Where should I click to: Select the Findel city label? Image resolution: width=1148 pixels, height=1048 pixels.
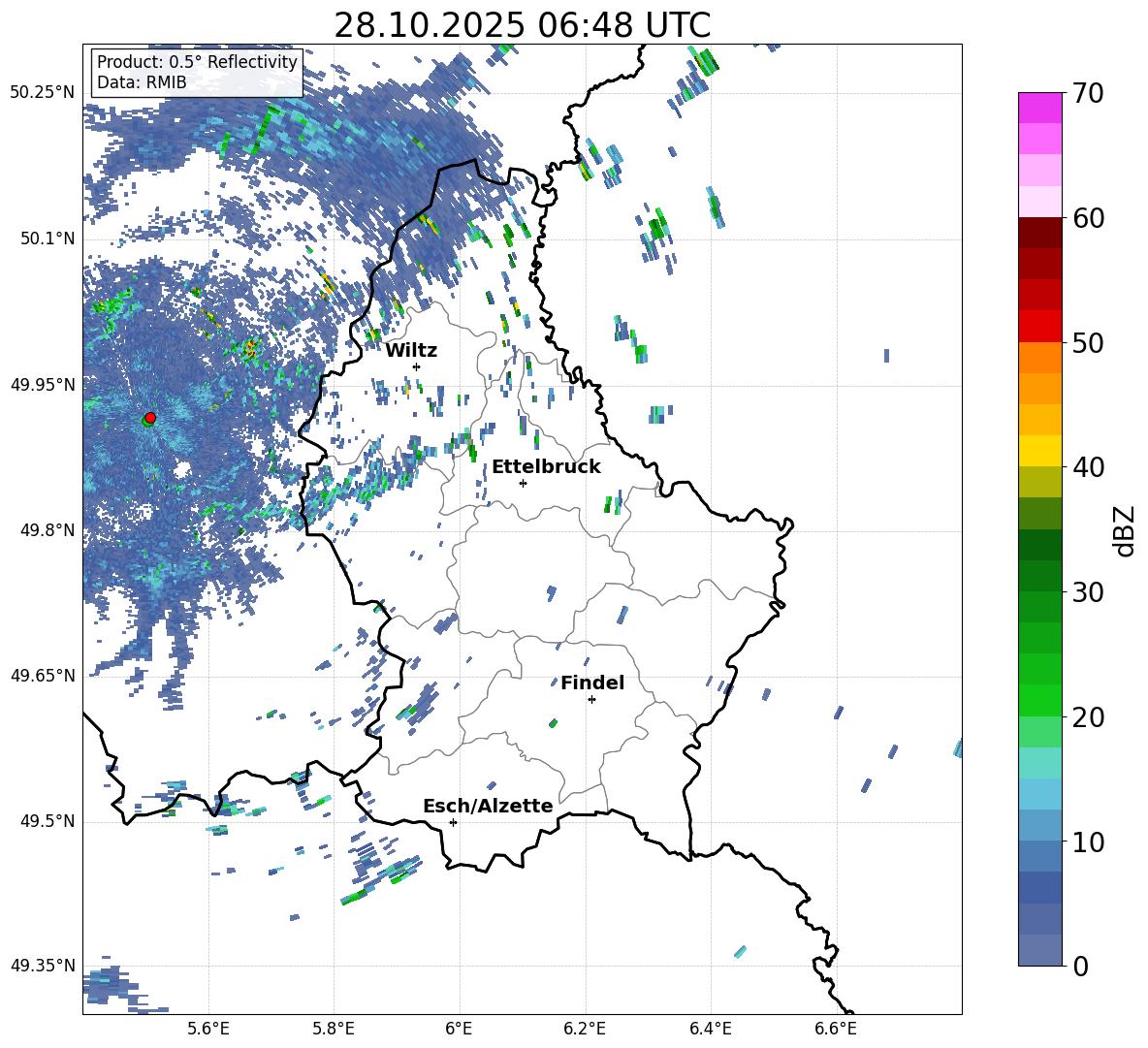coord(592,683)
